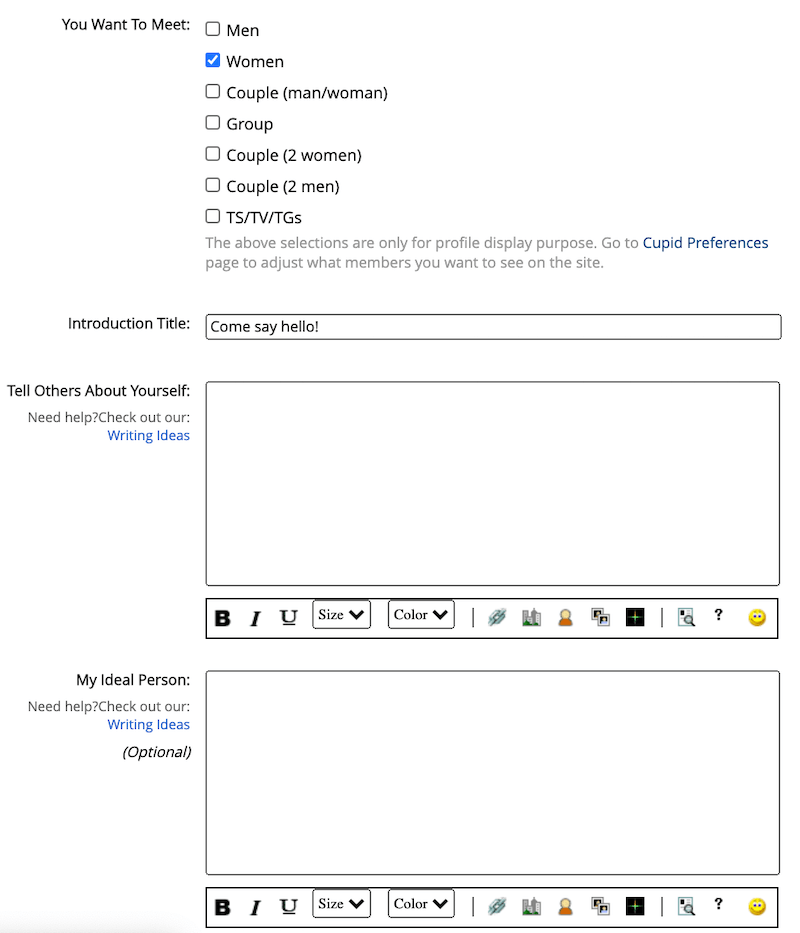This screenshot has width=800, height=933.
Task: Toggle Italic in the About Yourself toolbar
Action: pyautogui.click(x=255, y=618)
